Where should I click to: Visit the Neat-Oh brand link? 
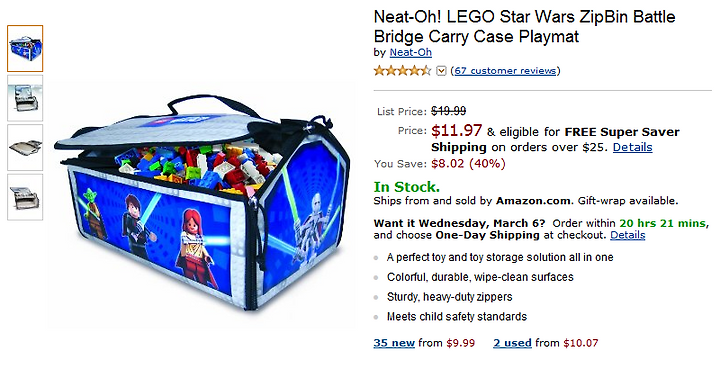click(x=411, y=52)
